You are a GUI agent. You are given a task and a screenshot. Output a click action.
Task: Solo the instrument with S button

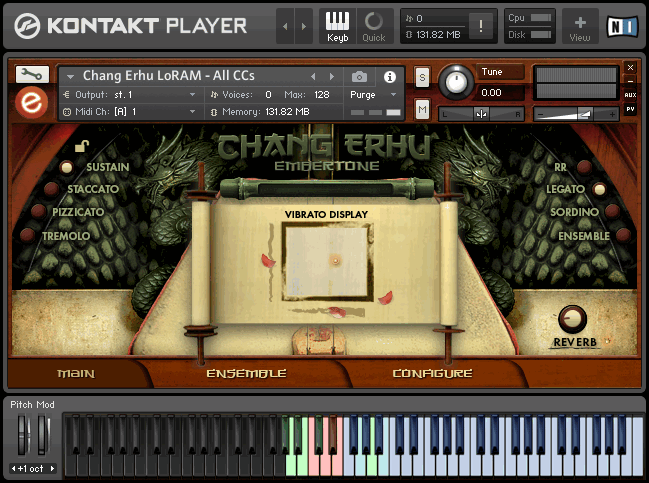(422, 77)
